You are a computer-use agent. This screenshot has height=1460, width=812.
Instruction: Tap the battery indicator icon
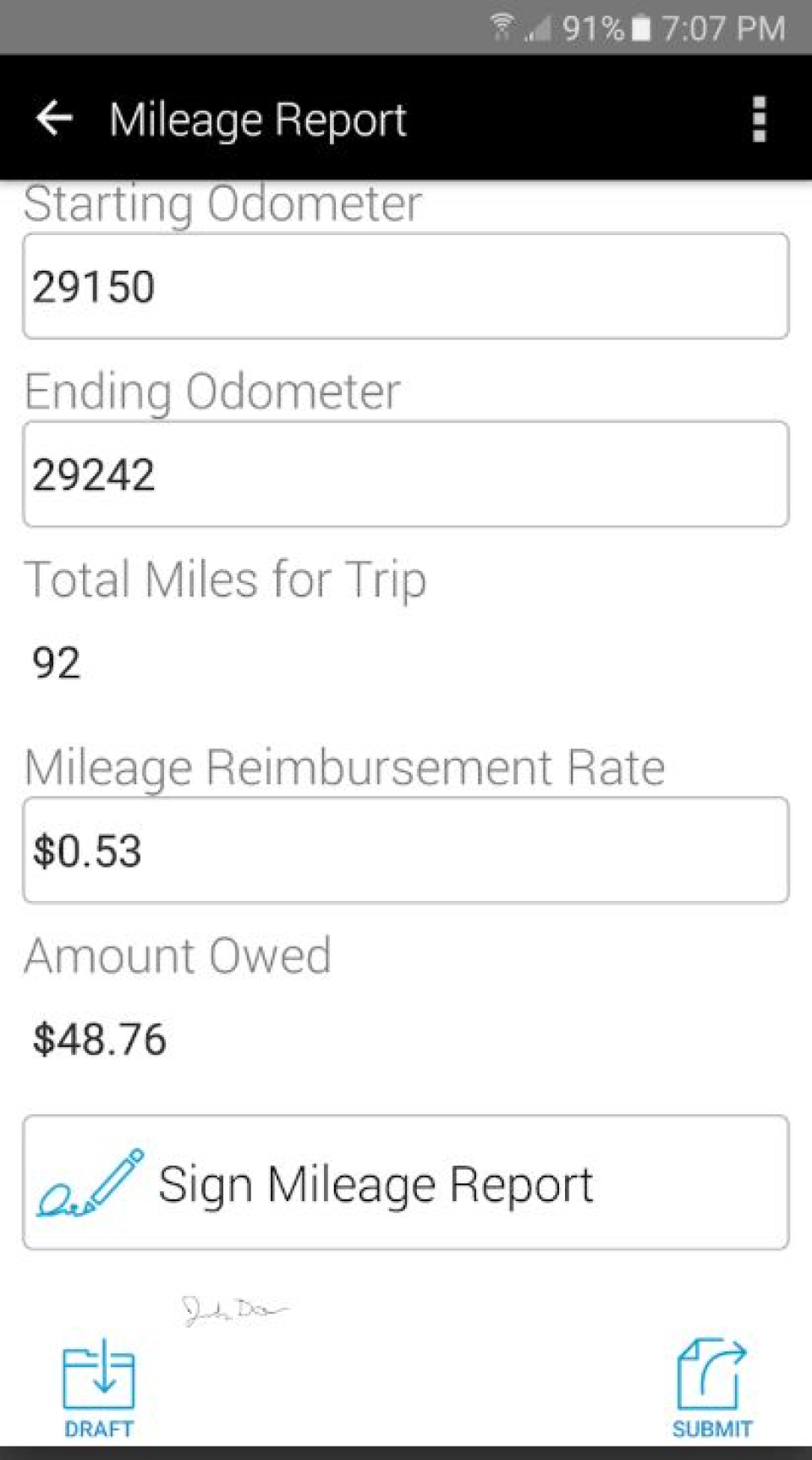click(x=642, y=29)
